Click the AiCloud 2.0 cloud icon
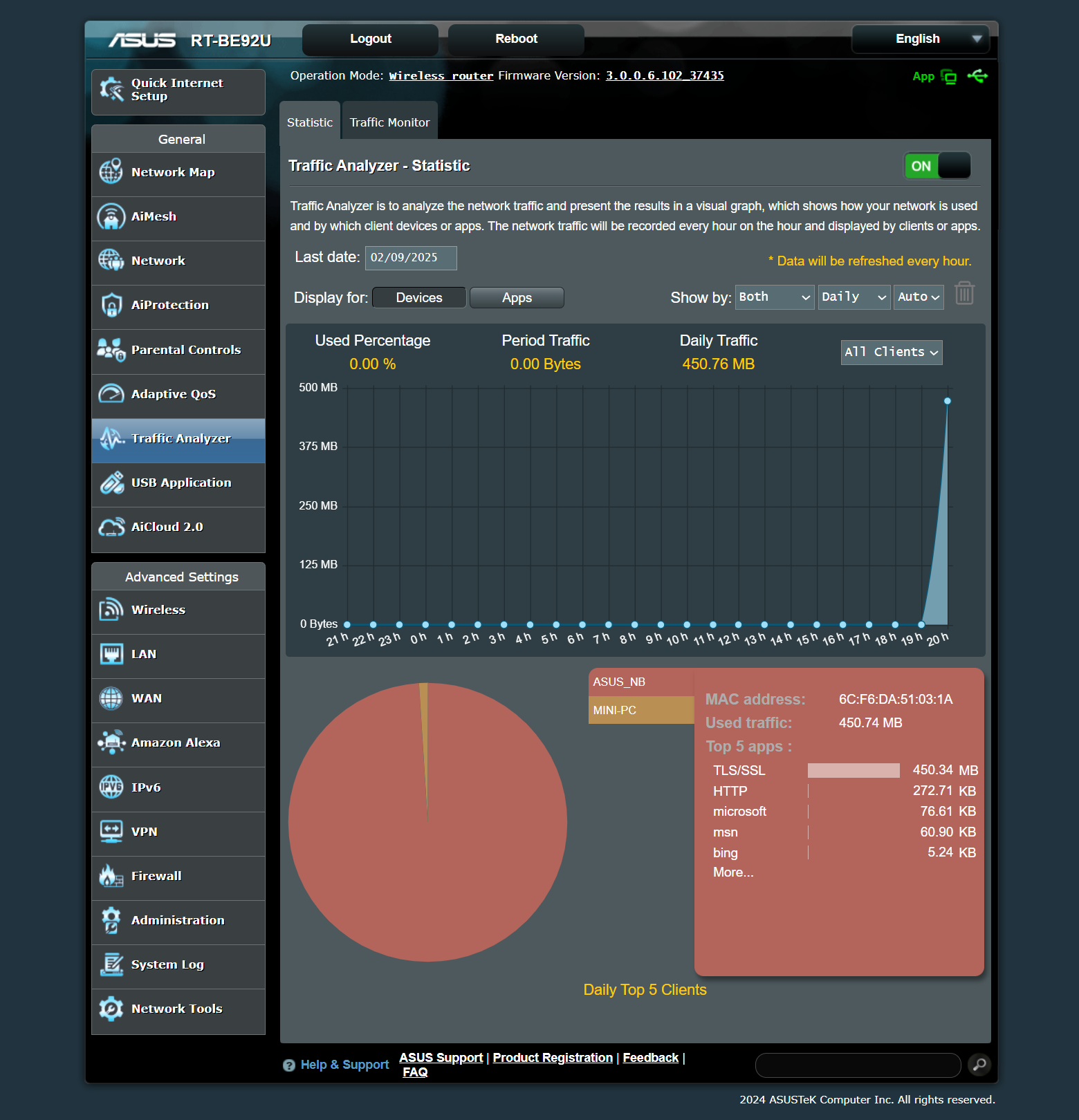Viewport: 1079px width, 1120px height. 111,527
